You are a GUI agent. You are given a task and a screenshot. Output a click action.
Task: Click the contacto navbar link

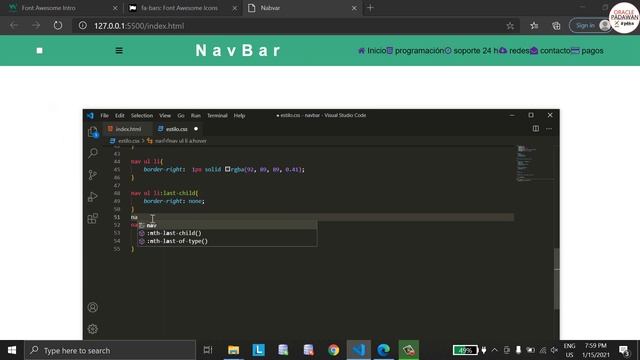click(x=550, y=51)
